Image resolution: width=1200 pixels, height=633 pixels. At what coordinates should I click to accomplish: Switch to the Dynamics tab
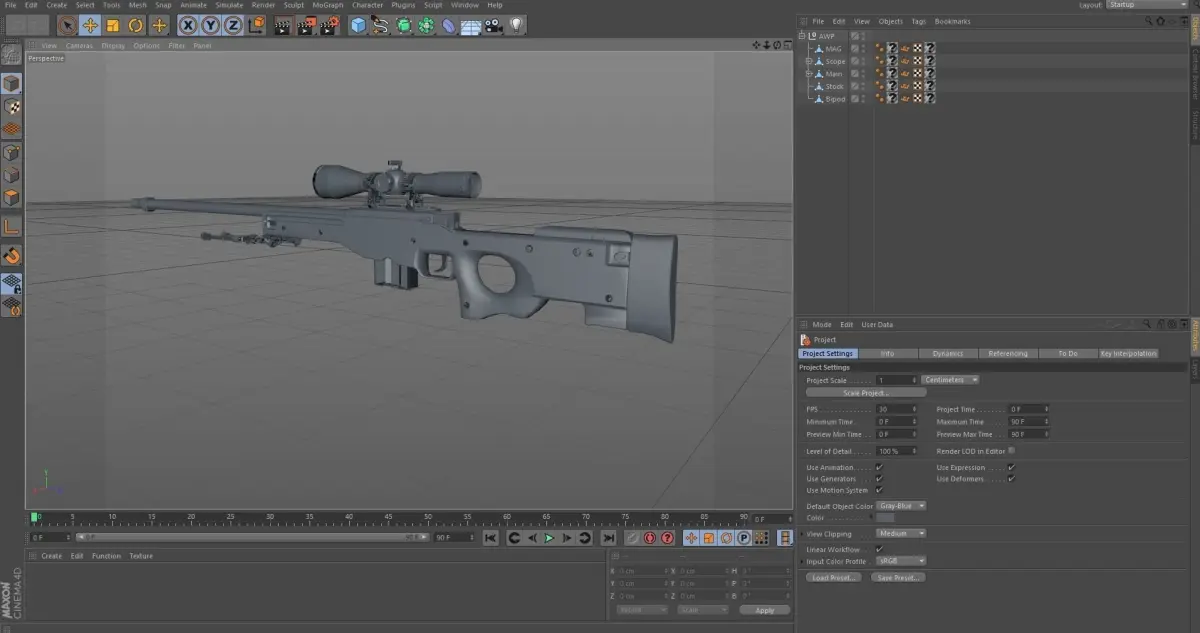pyautogui.click(x=947, y=353)
